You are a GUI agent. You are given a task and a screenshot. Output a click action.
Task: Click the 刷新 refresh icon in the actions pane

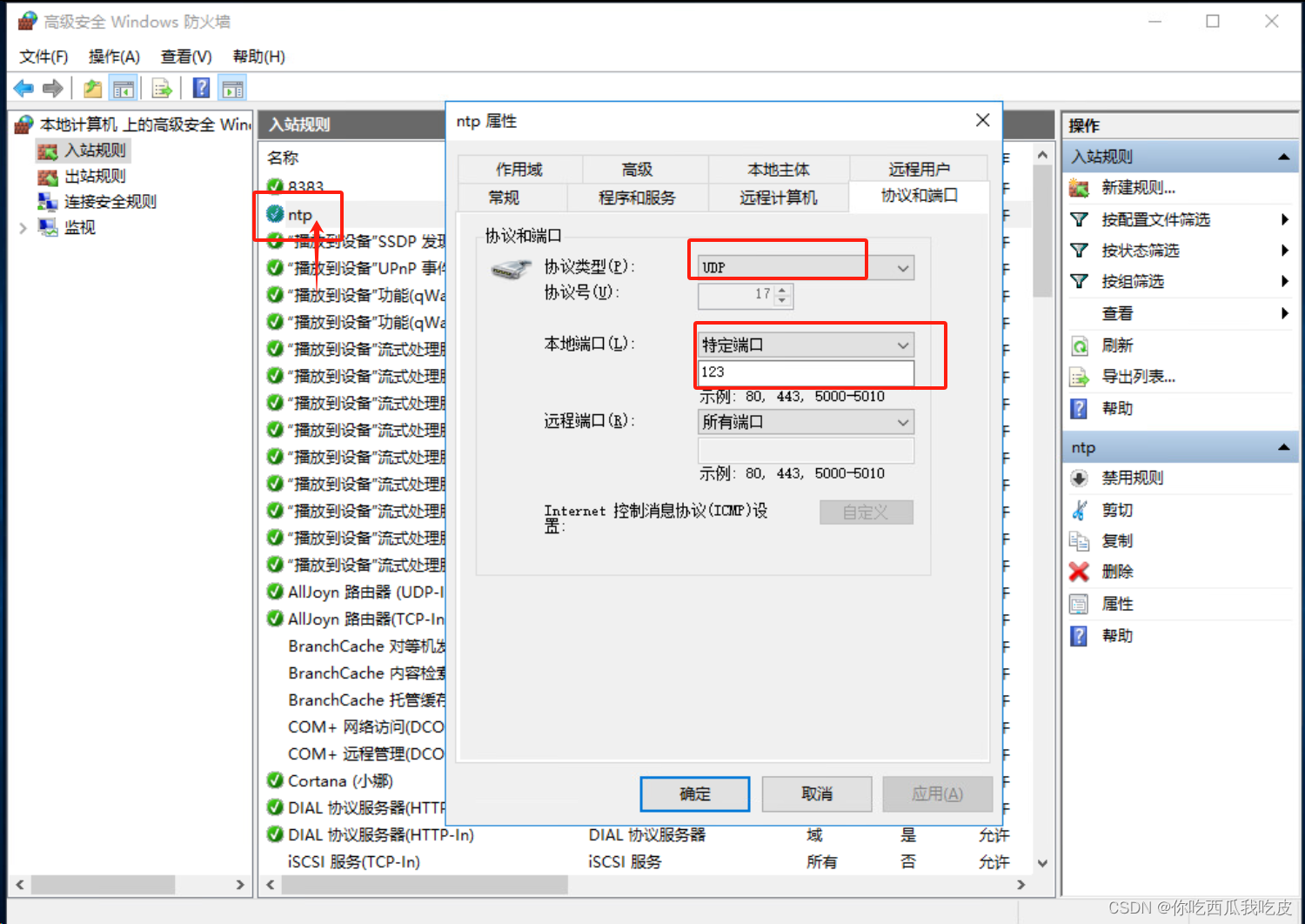(x=1079, y=345)
